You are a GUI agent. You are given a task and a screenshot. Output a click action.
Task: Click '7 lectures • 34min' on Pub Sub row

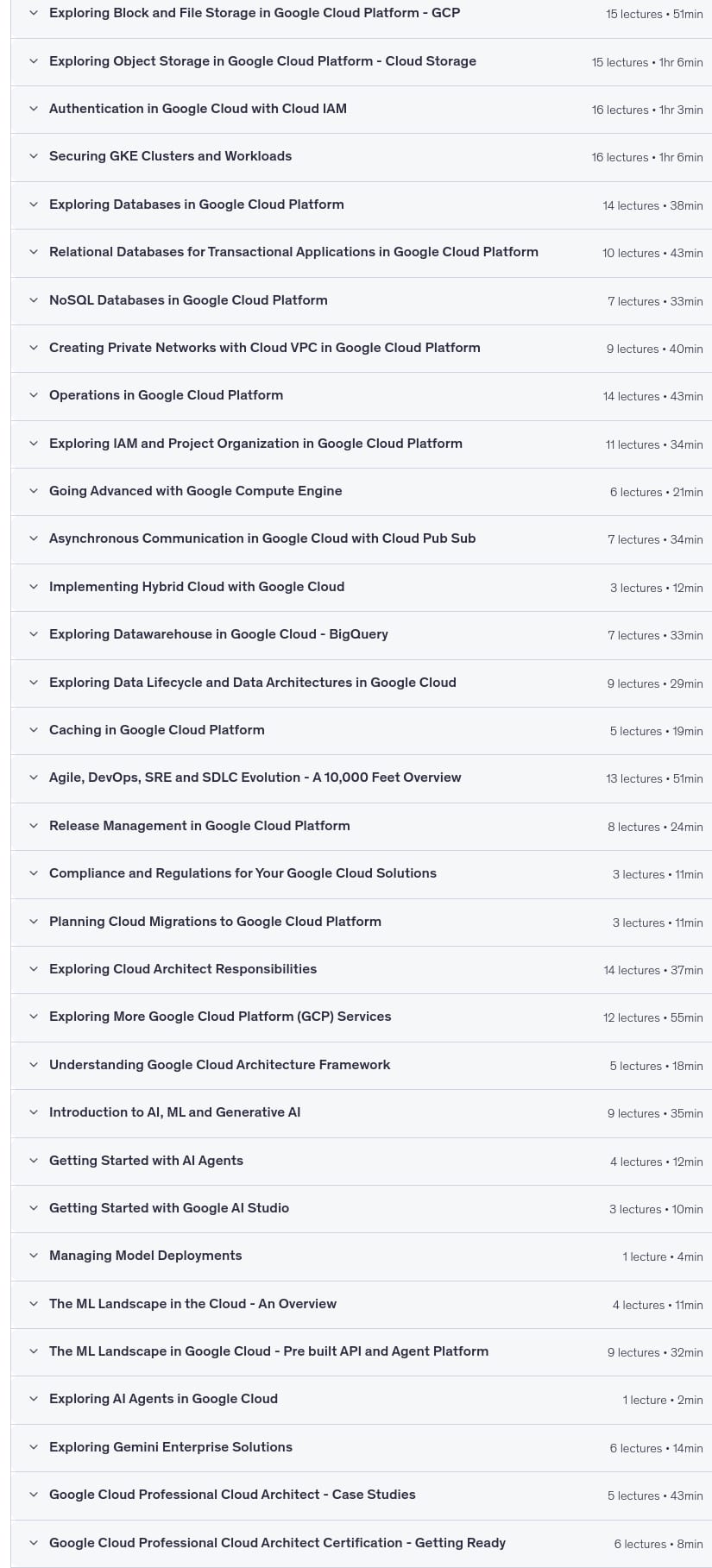tap(656, 539)
